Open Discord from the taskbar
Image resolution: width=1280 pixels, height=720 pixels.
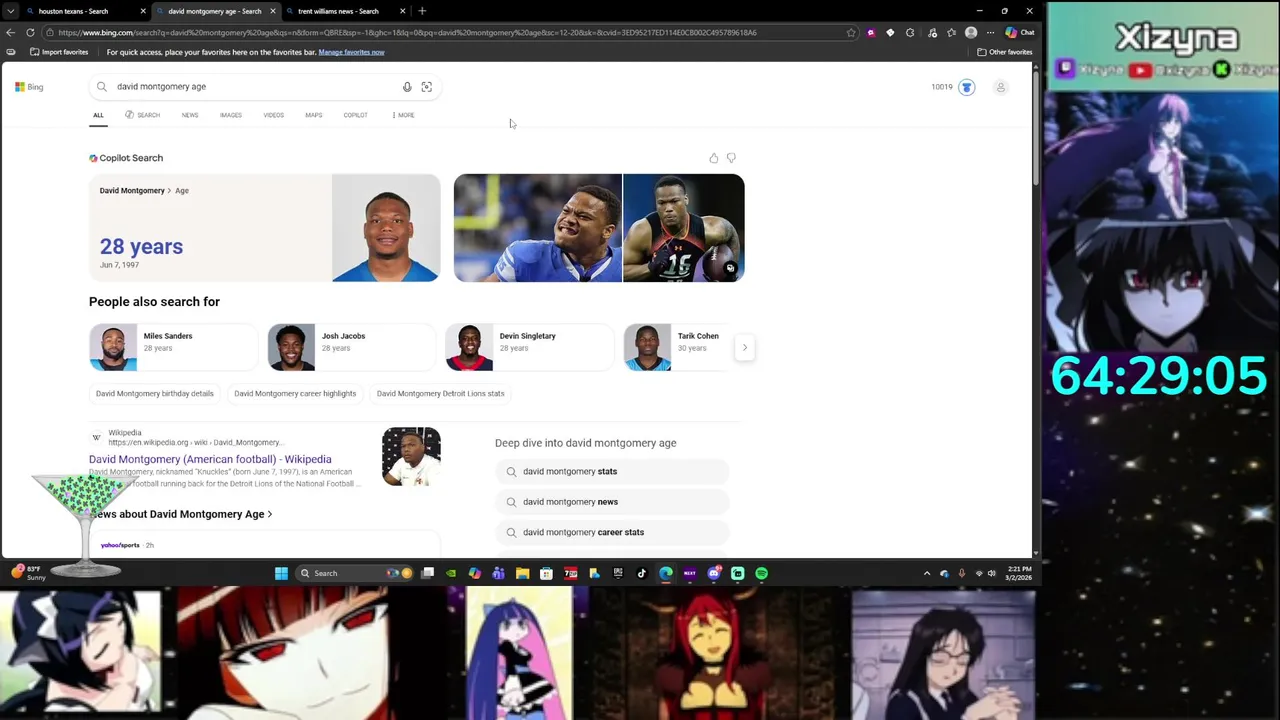(x=714, y=573)
